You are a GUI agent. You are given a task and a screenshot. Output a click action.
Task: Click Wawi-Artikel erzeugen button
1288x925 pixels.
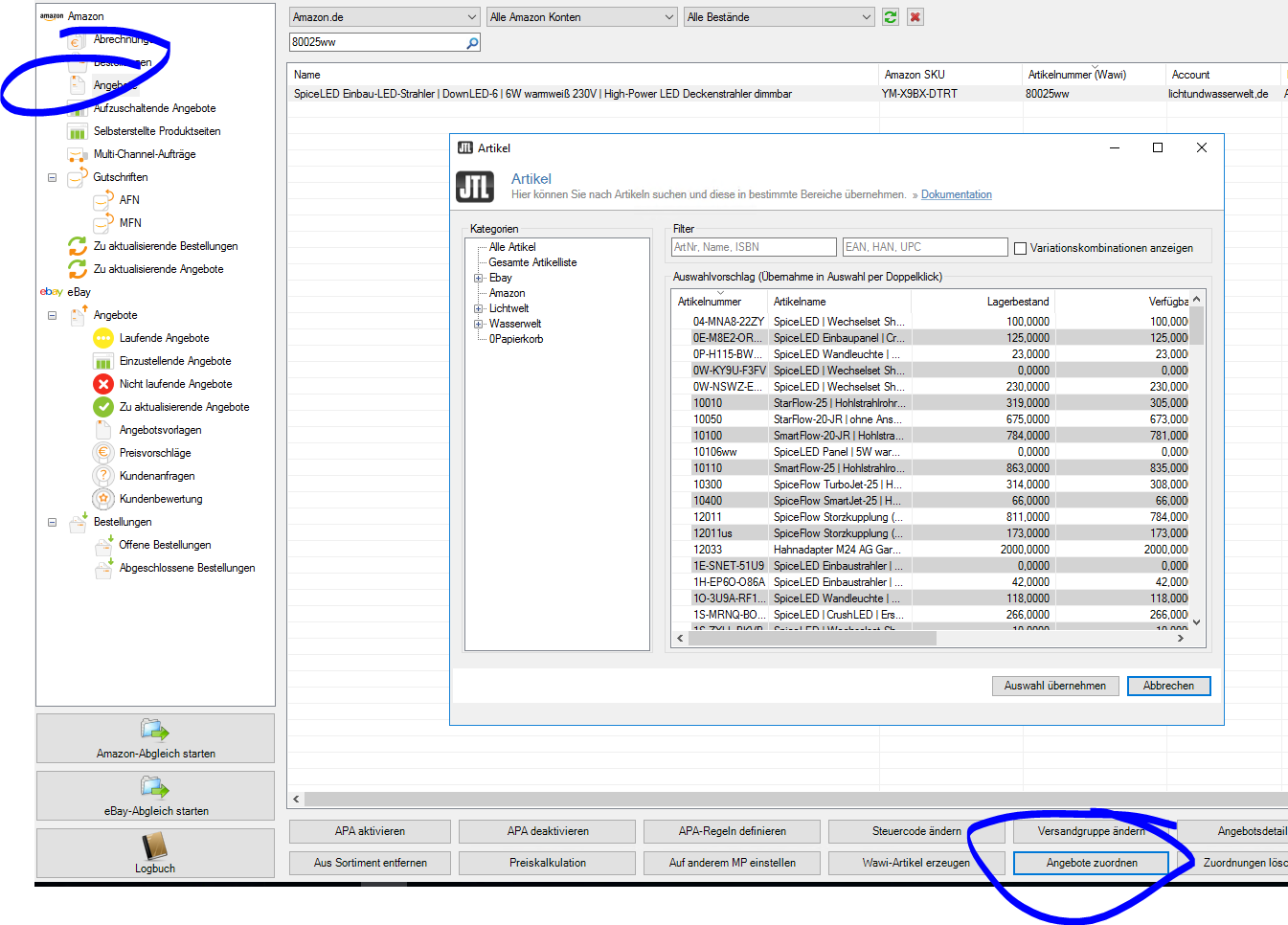click(x=915, y=863)
